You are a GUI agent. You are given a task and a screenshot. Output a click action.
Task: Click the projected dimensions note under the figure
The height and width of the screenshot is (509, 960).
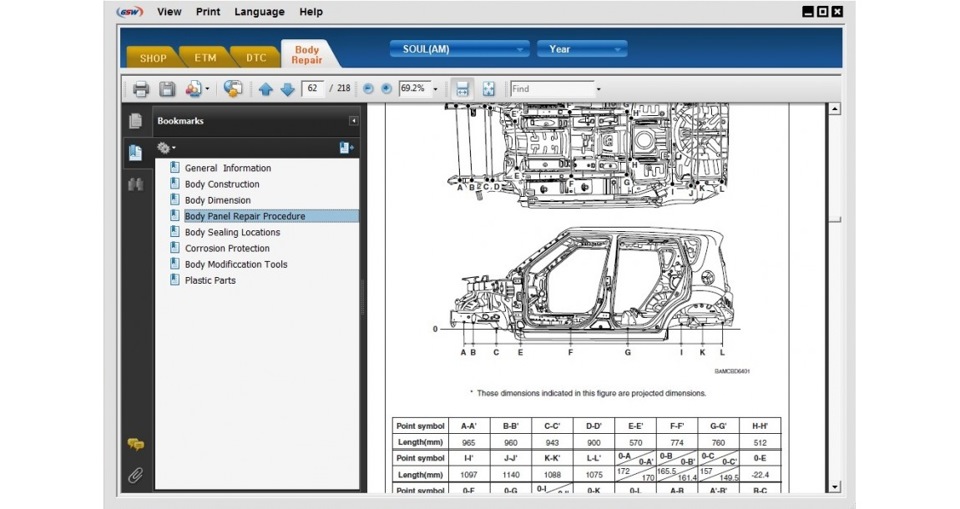tap(588, 393)
